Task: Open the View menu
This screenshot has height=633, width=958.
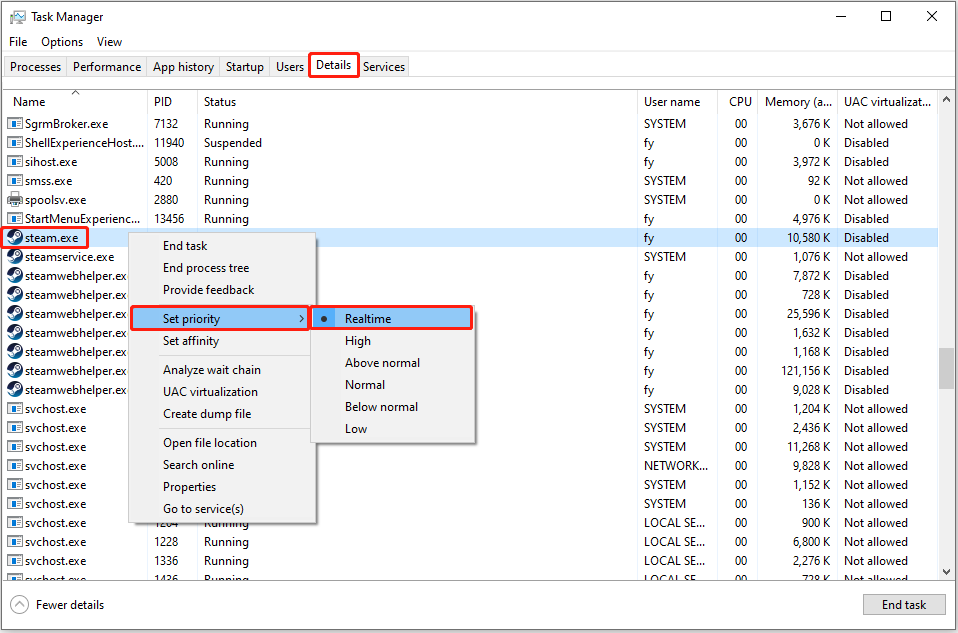Action: point(109,42)
